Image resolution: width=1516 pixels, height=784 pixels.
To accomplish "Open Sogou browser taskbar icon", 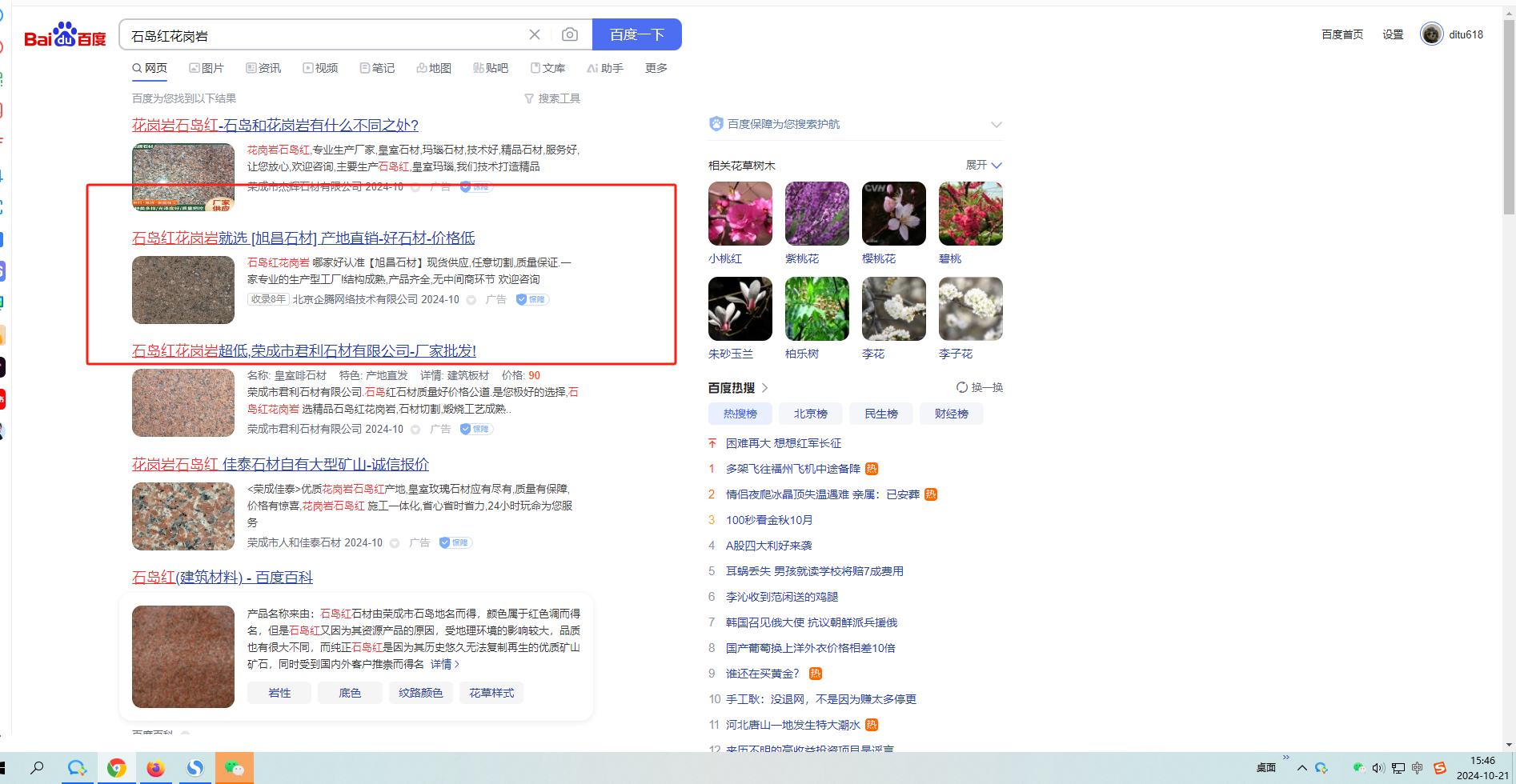I will coord(195,768).
